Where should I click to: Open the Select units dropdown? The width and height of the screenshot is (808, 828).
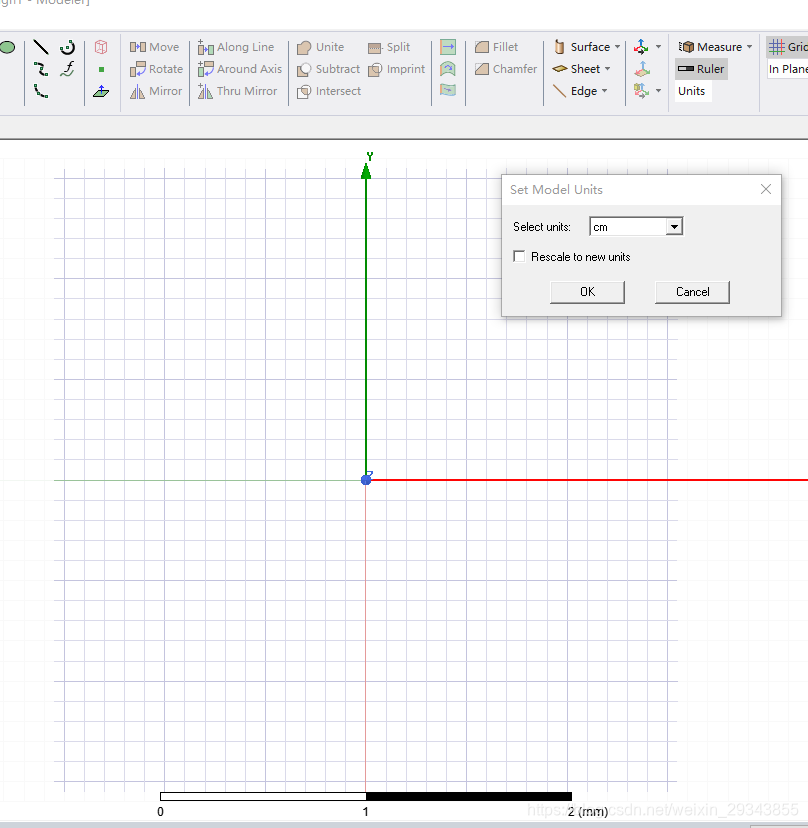(x=674, y=227)
